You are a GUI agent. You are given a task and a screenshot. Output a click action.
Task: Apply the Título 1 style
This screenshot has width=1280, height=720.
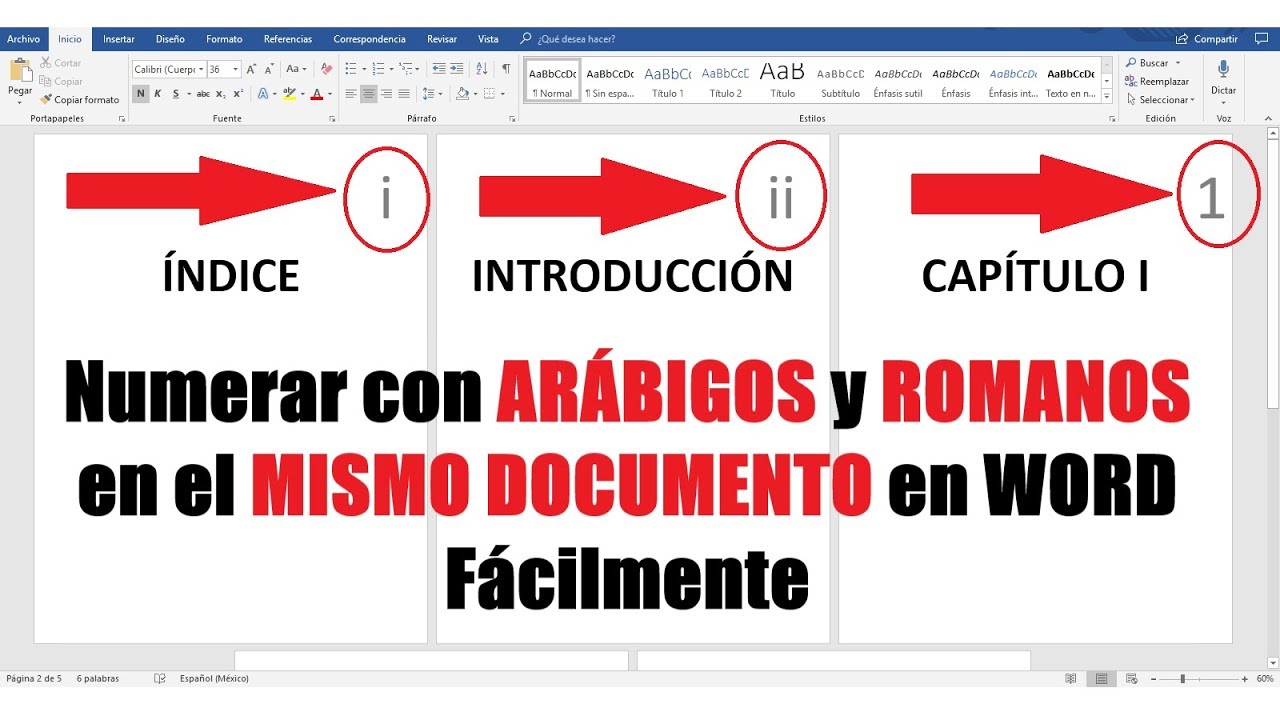668,81
